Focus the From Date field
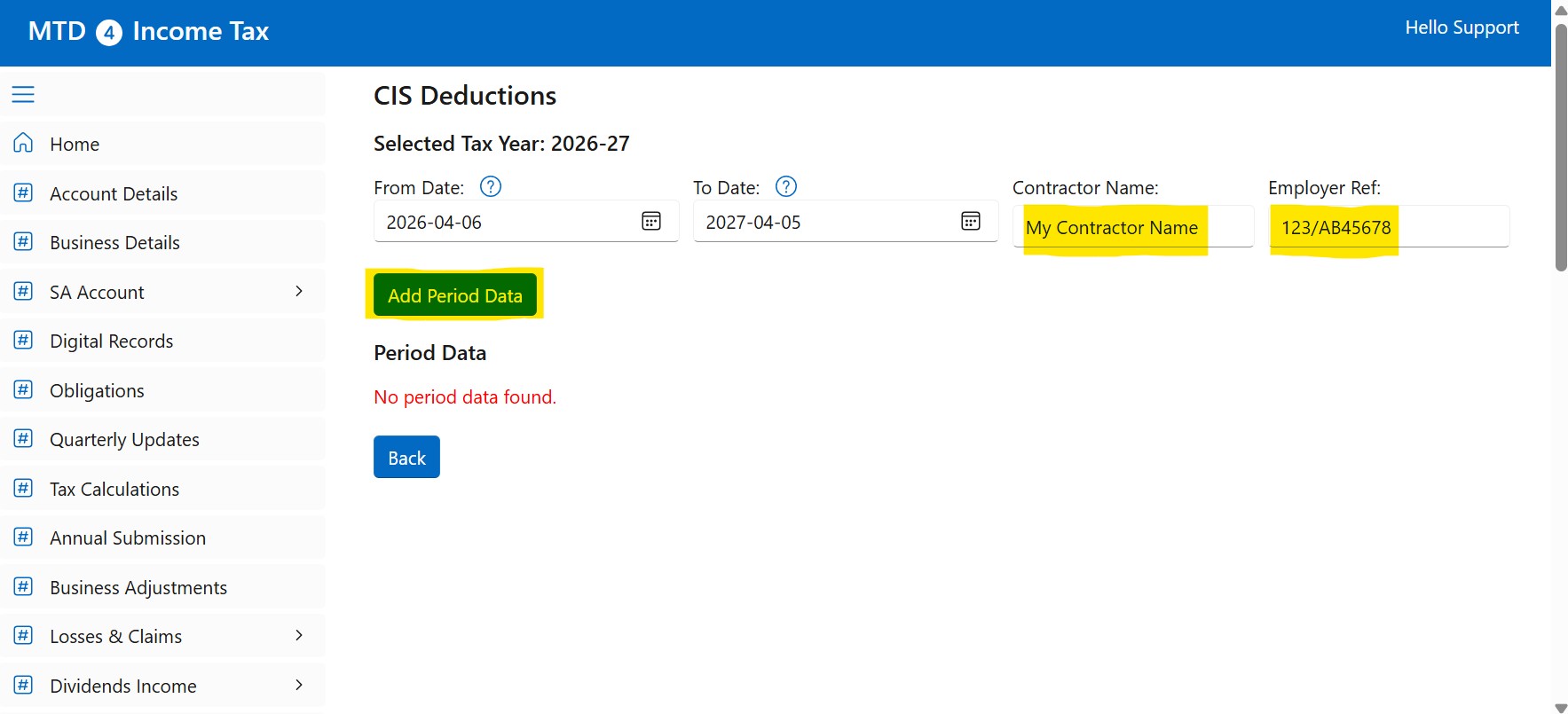This screenshot has width=1568, height=714. (x=526, y=222)
